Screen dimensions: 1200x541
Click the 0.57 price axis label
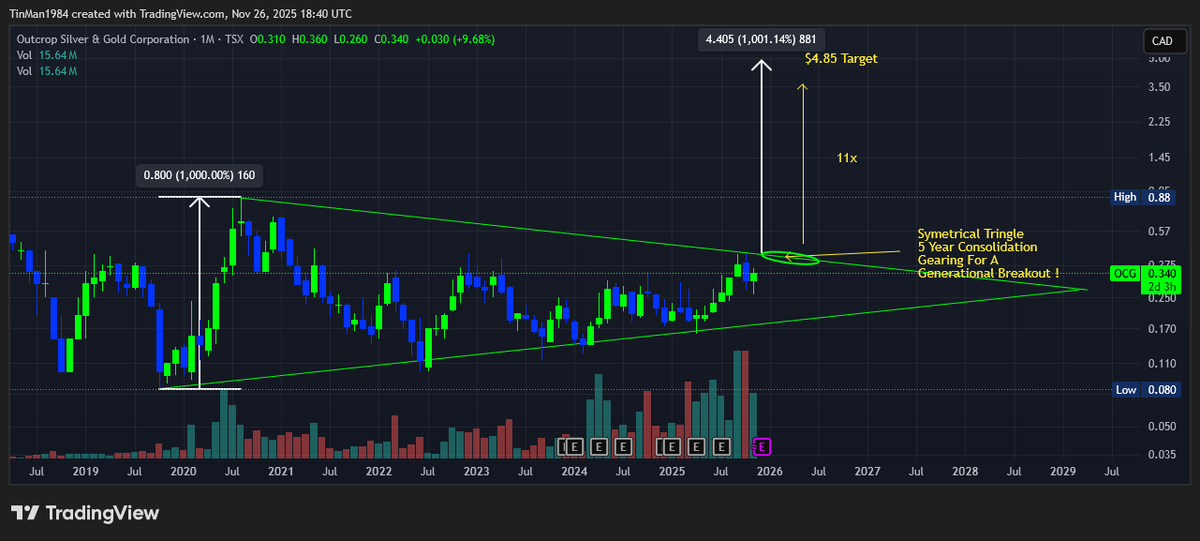click(x=1159, y=232)
